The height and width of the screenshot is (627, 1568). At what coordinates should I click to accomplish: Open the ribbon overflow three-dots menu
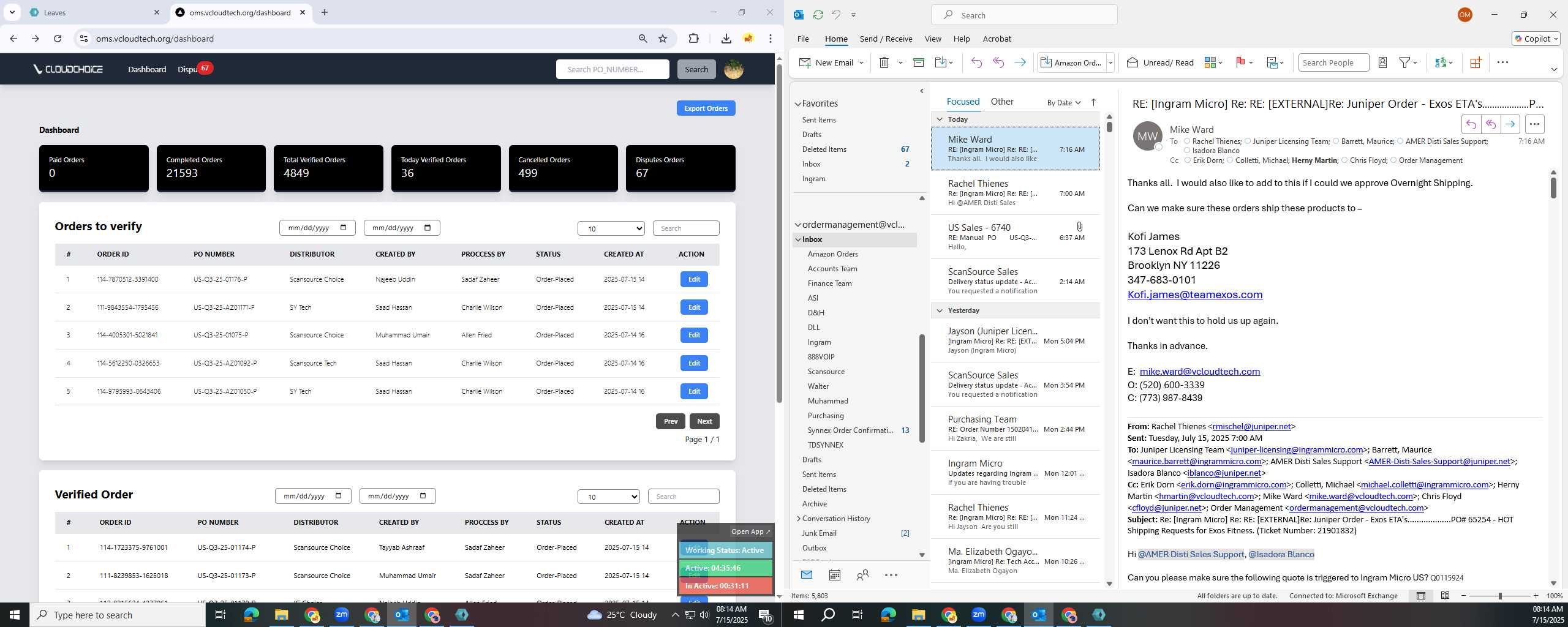pos(1502,62)
